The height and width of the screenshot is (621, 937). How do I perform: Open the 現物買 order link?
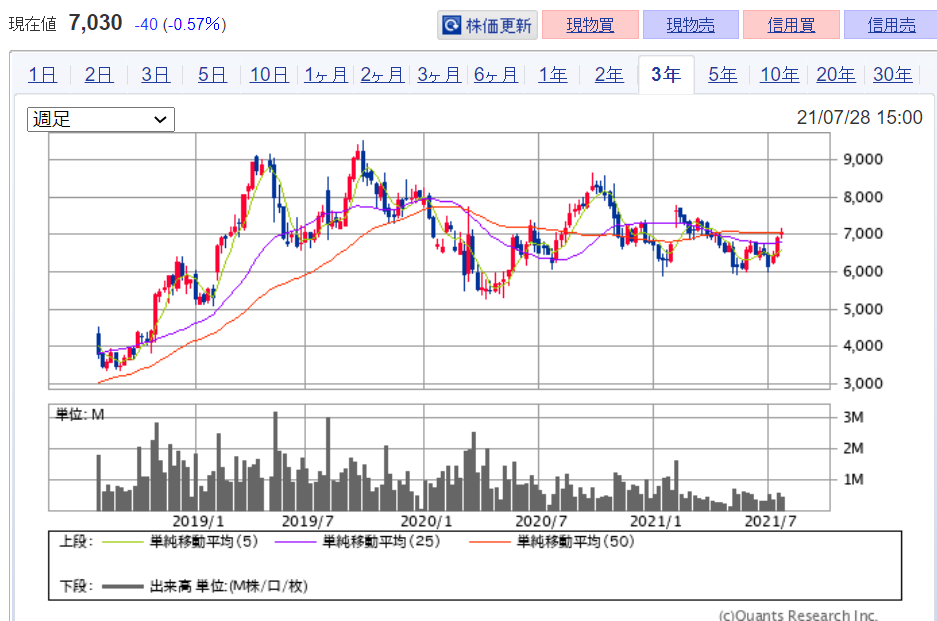click(x=590, y=25)
